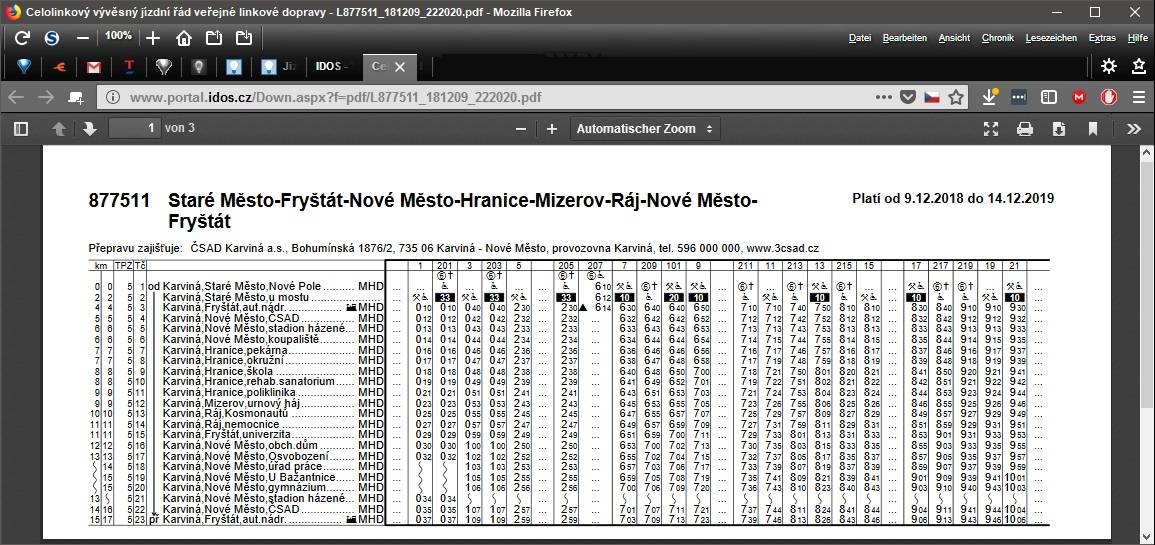Go forward with the forward arrow

point(46,97)
